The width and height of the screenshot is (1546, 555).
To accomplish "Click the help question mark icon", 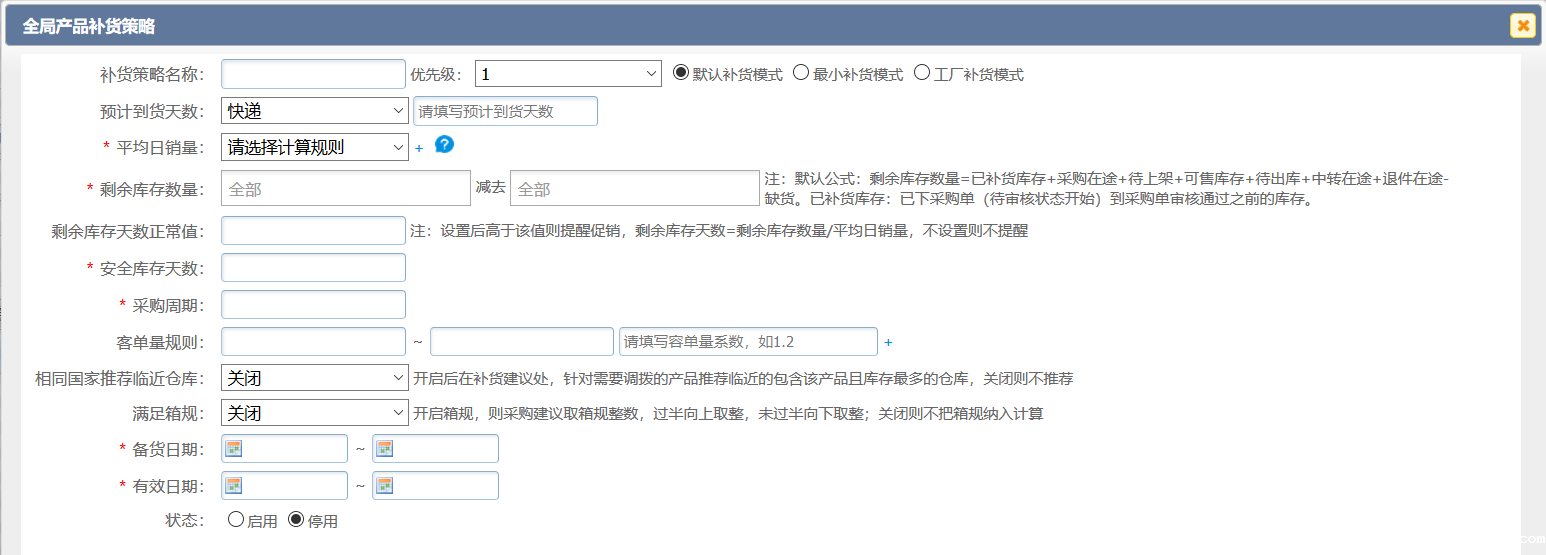I will pos(445,144).
